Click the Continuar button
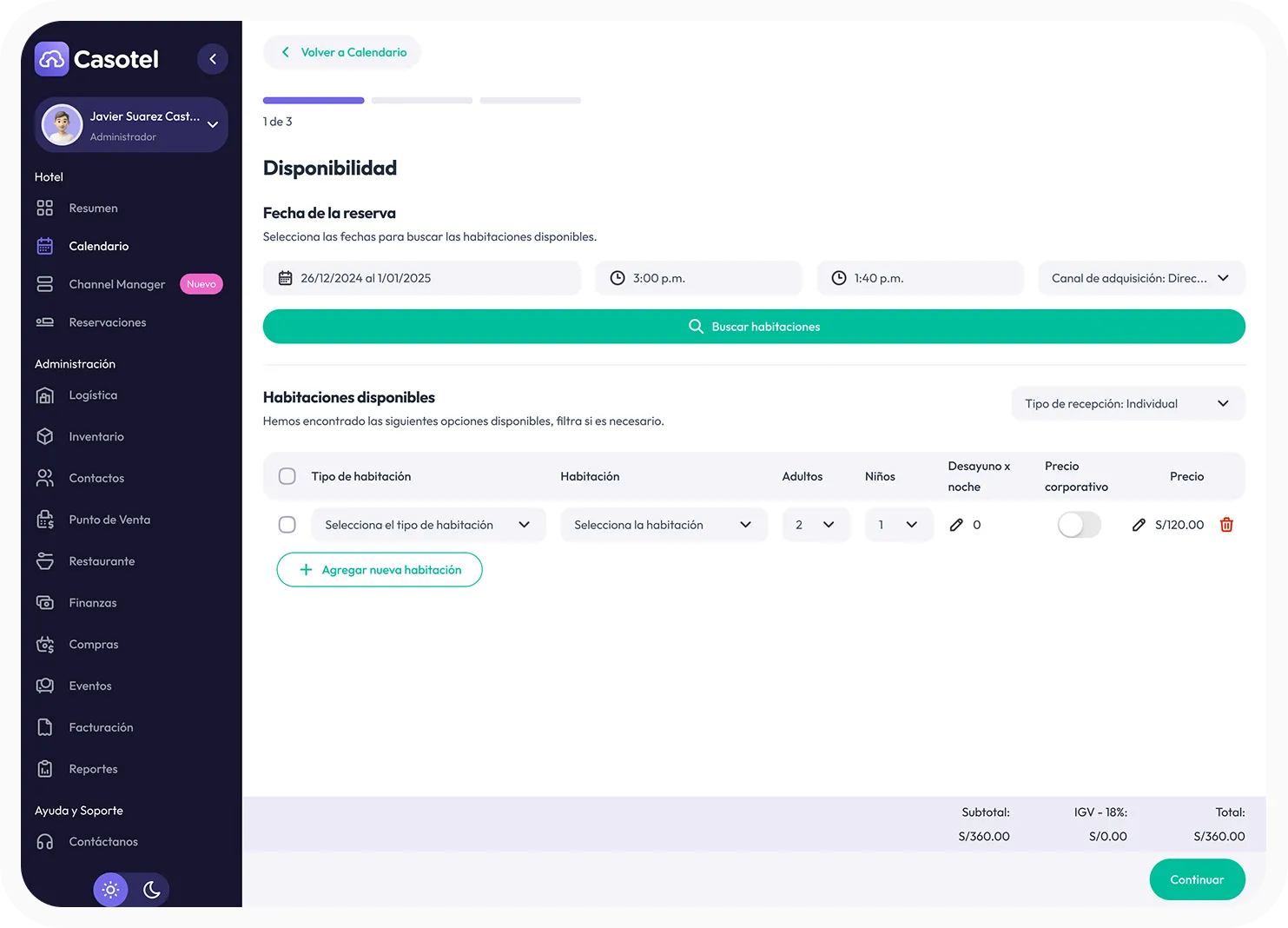The image size is (1288, 928). point(1196,879)
